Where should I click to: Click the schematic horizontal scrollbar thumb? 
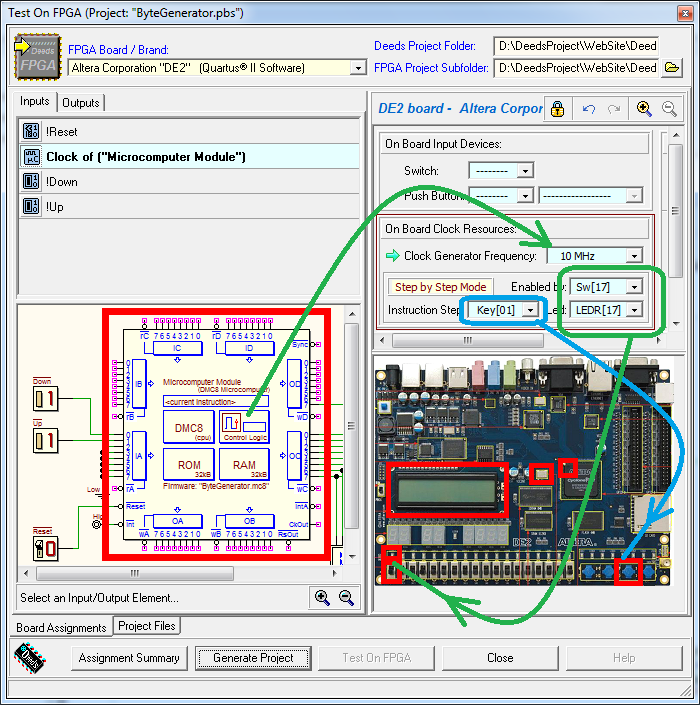135,573
